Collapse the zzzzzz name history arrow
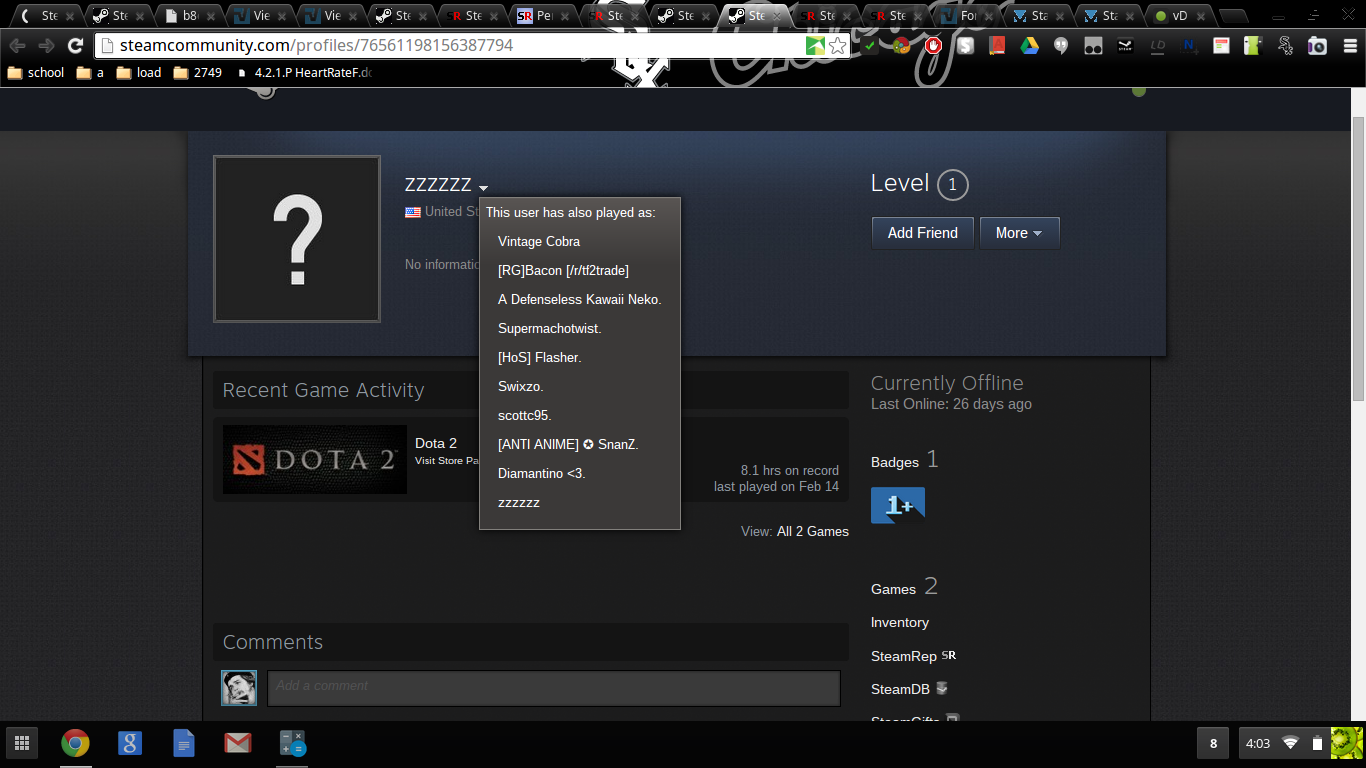Image resolution: width=1366 pixels, height=768 pixels. click(x=483, y=188)
